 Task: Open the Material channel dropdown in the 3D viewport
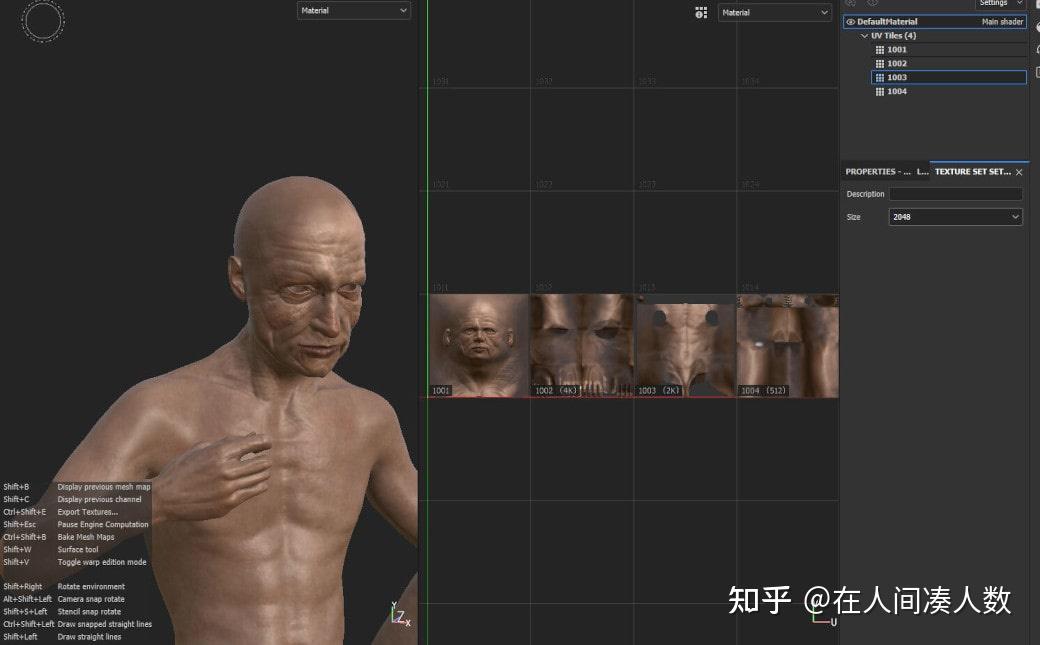coord(353,10)
